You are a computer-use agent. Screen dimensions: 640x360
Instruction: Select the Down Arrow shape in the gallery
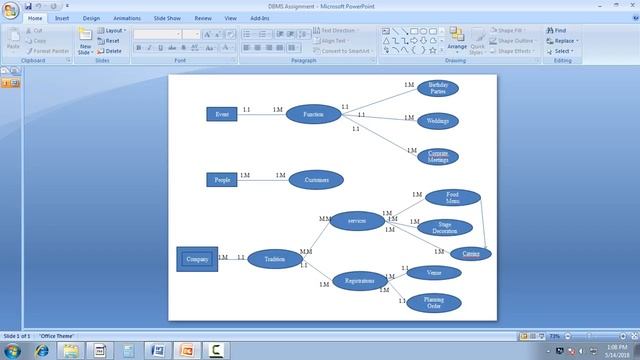tap(423, 41)
